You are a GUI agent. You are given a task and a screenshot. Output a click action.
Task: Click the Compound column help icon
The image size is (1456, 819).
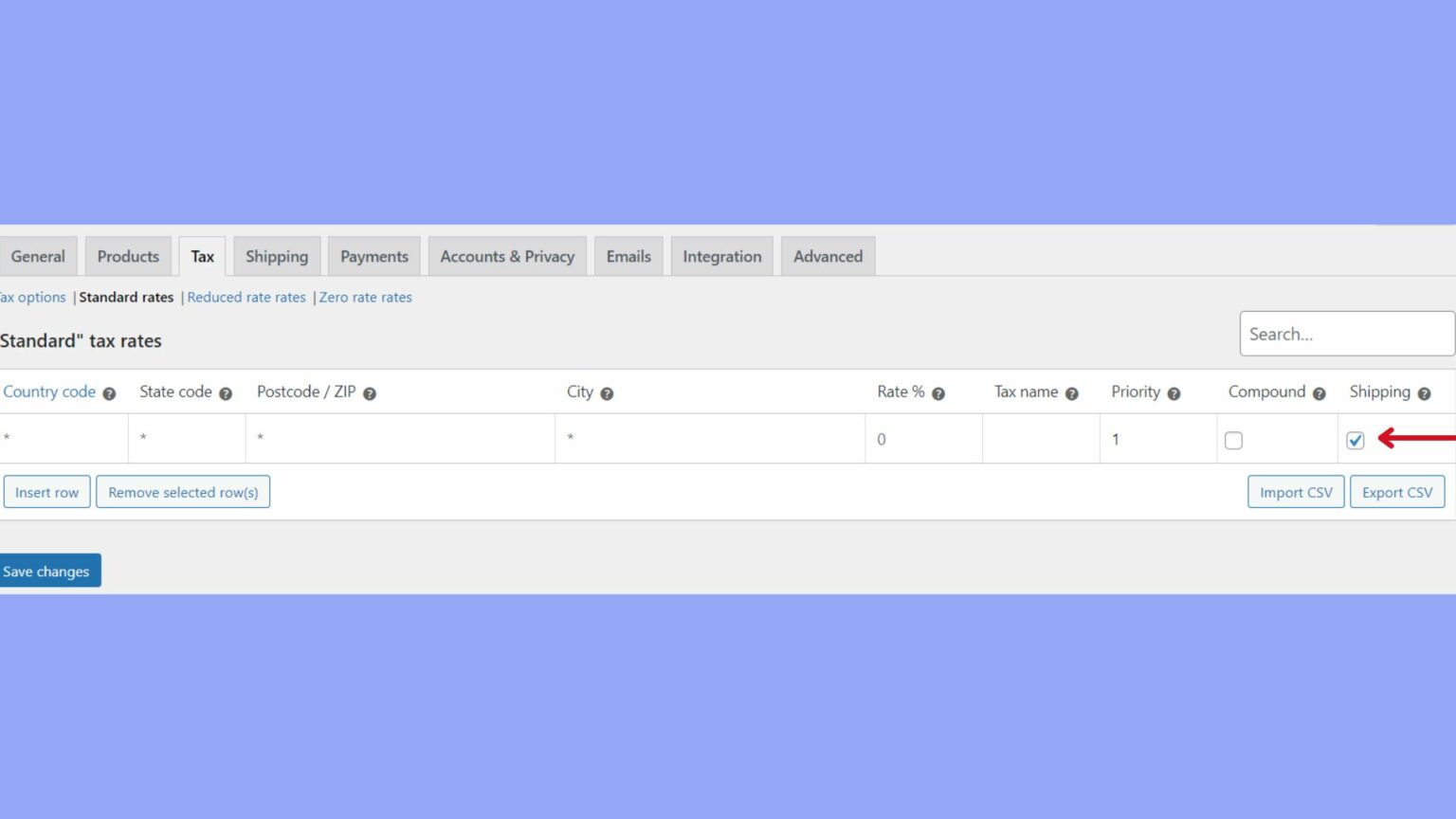(1321, 391)
